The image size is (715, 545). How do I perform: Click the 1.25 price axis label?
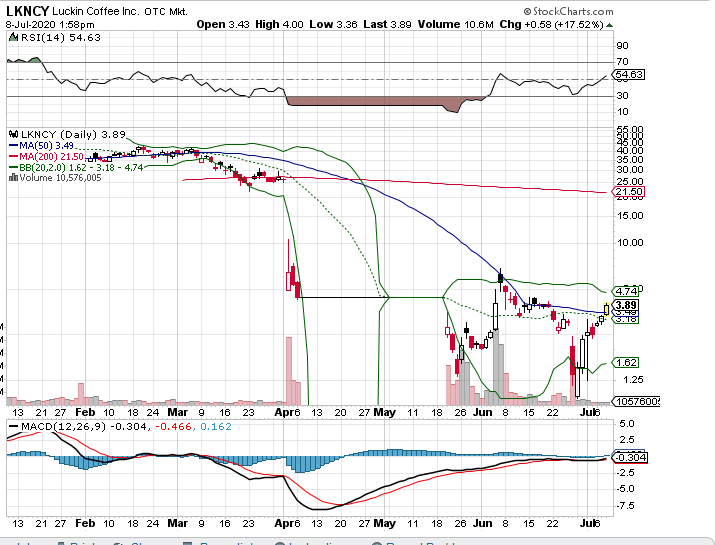[x=633, y=380]
